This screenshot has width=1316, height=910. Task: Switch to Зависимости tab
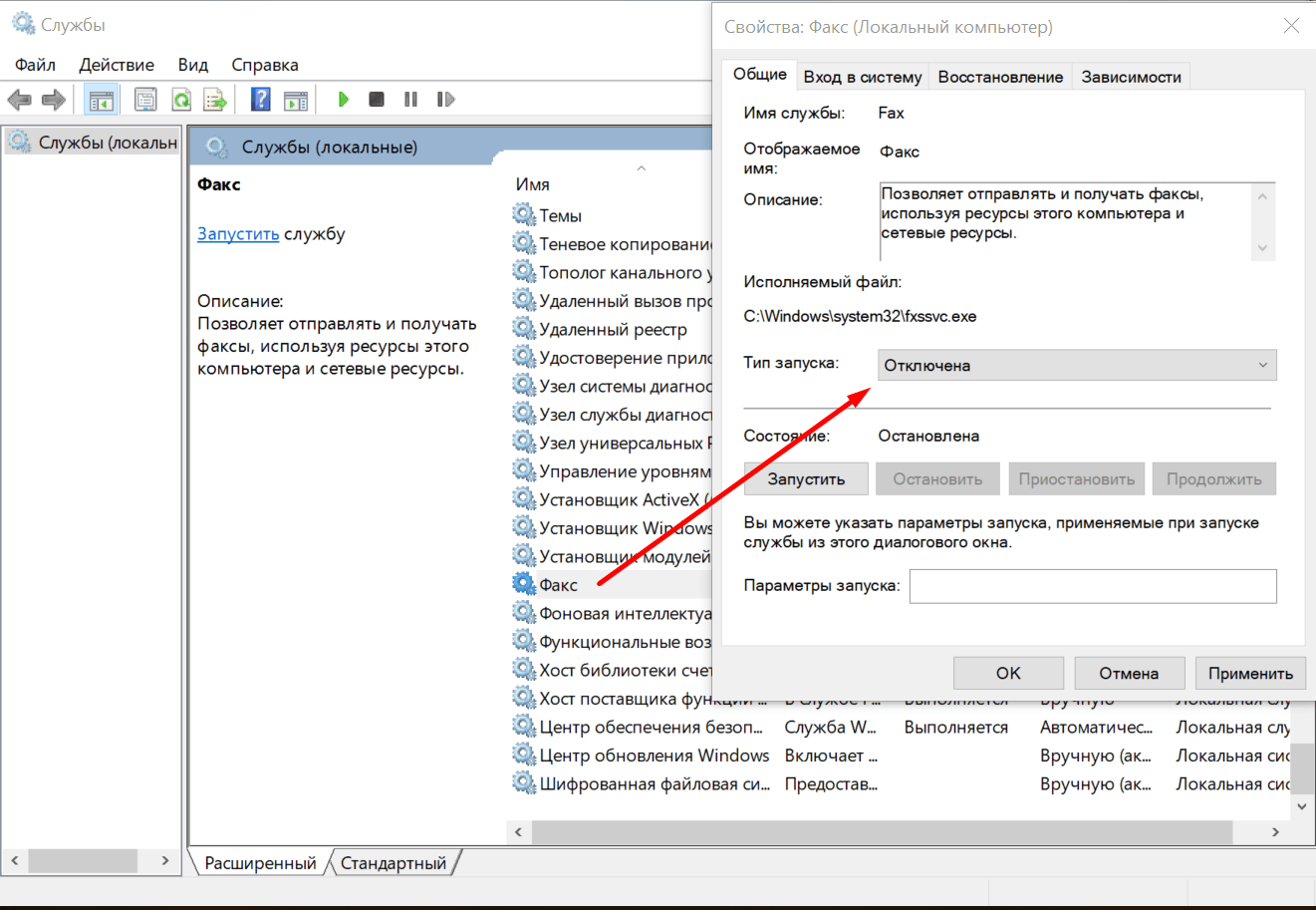1131,77
